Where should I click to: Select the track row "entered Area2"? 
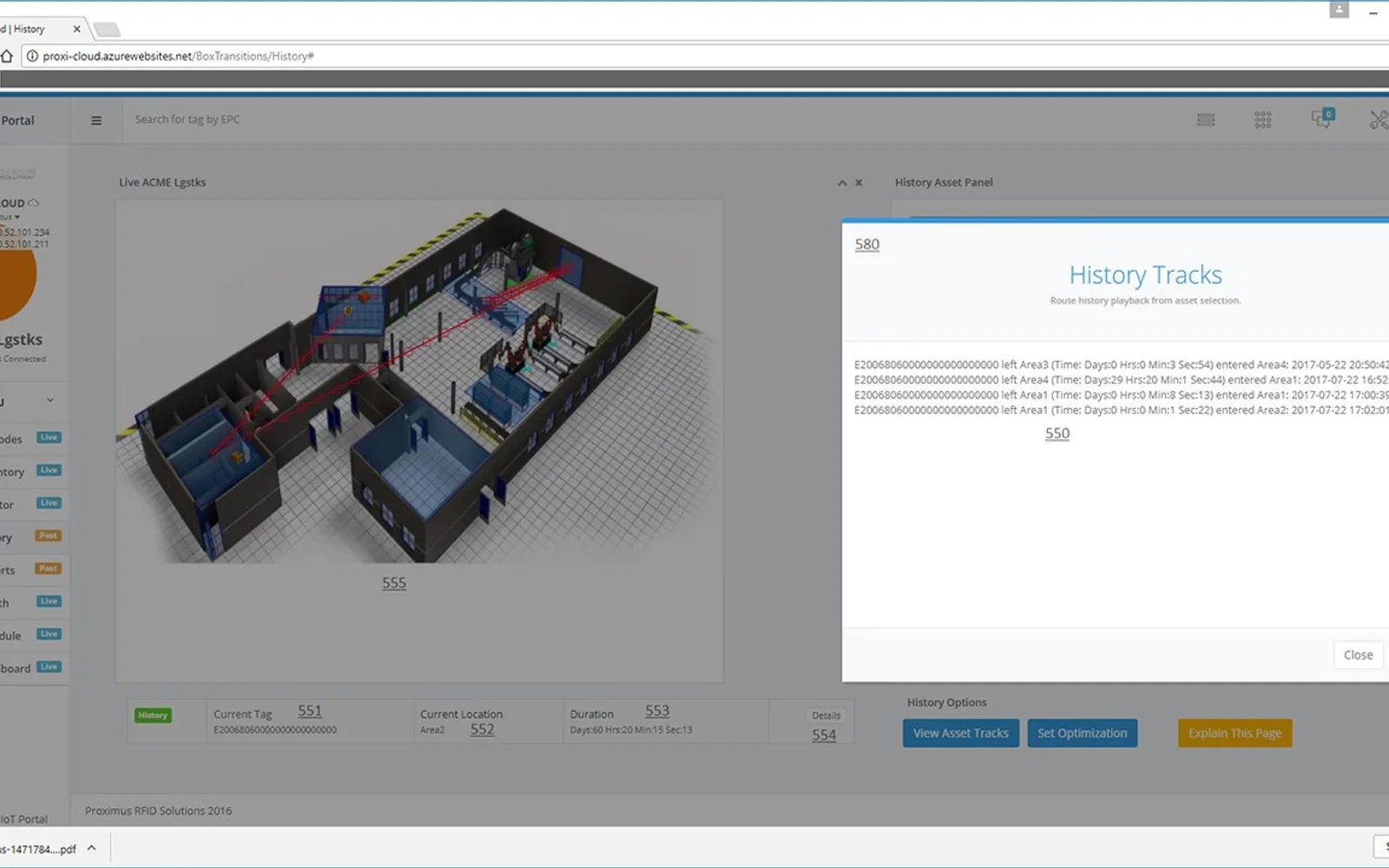1122,410
